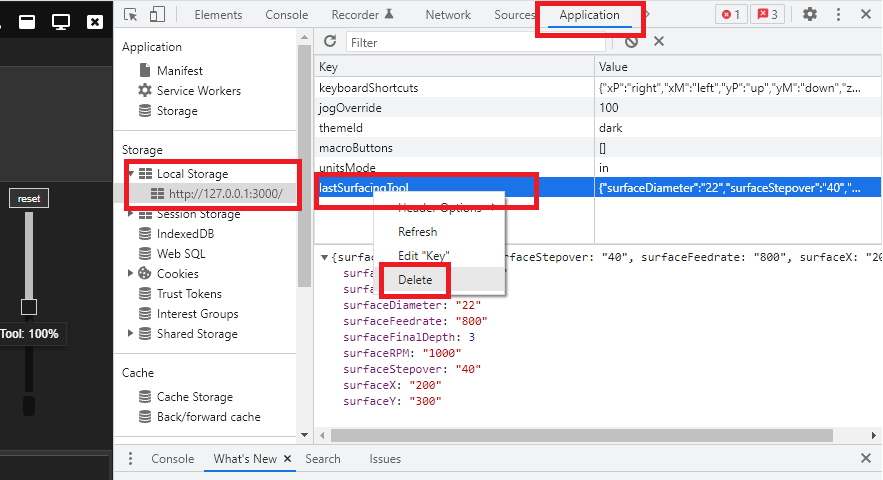Image resolution: width=883 pixels, height=480 pixels.
Task: Click the refresh storage icon beside Filter
Action: coord(329,42)
